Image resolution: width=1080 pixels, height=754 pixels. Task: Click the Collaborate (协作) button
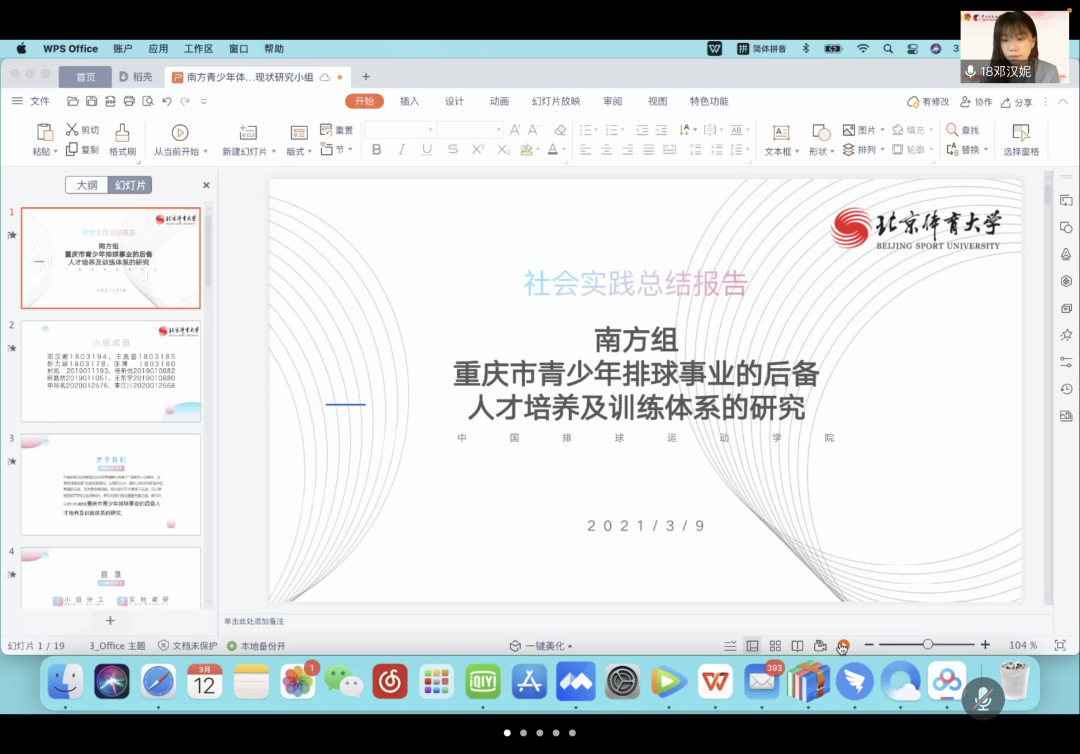[x=976, y=102]
